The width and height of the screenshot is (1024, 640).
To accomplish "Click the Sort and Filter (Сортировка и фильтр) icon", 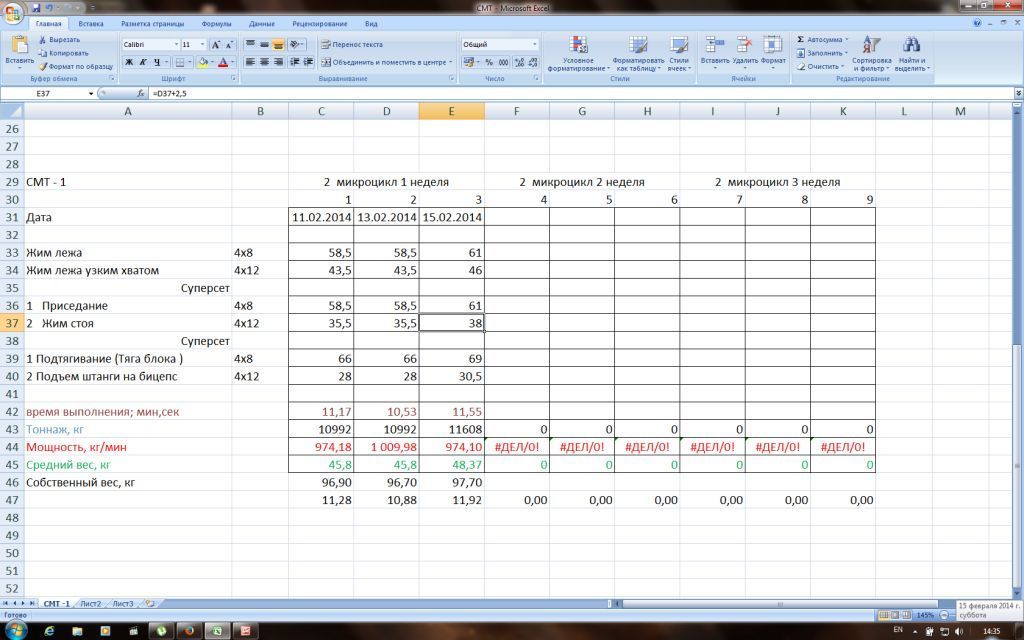I will click(x=871, y=46).
